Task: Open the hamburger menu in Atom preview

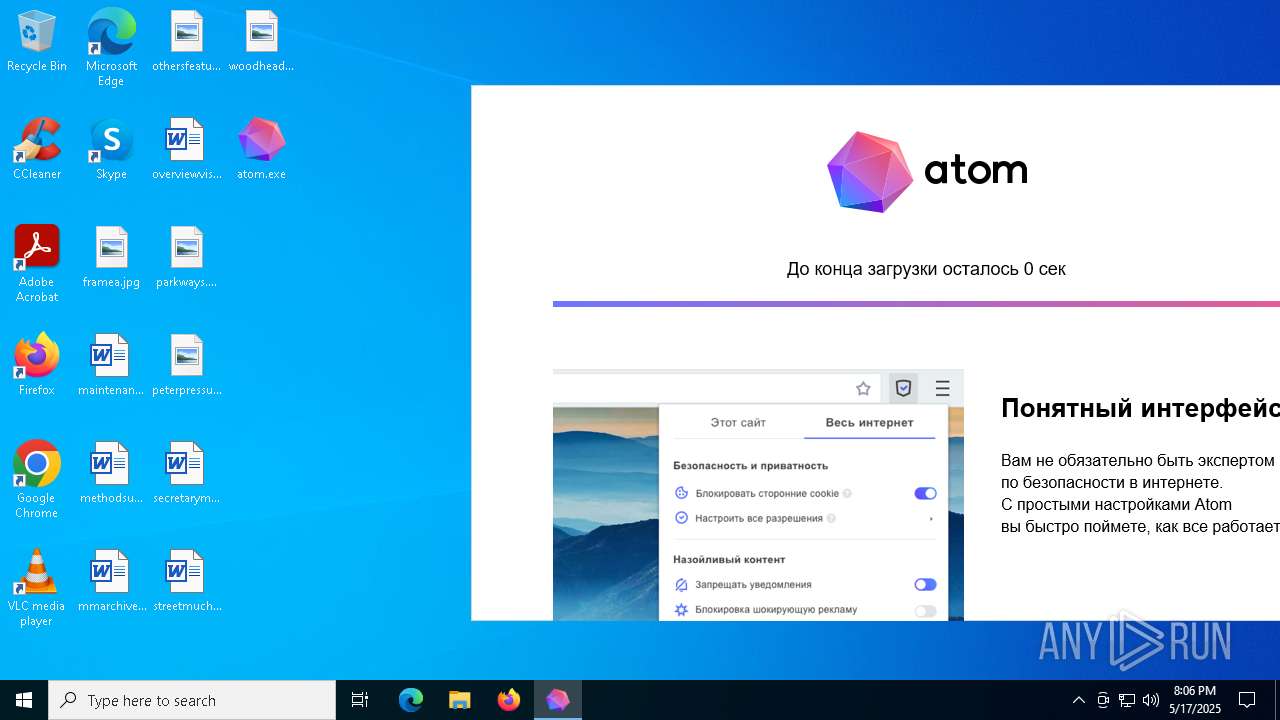Action: (x=942, y=388)
